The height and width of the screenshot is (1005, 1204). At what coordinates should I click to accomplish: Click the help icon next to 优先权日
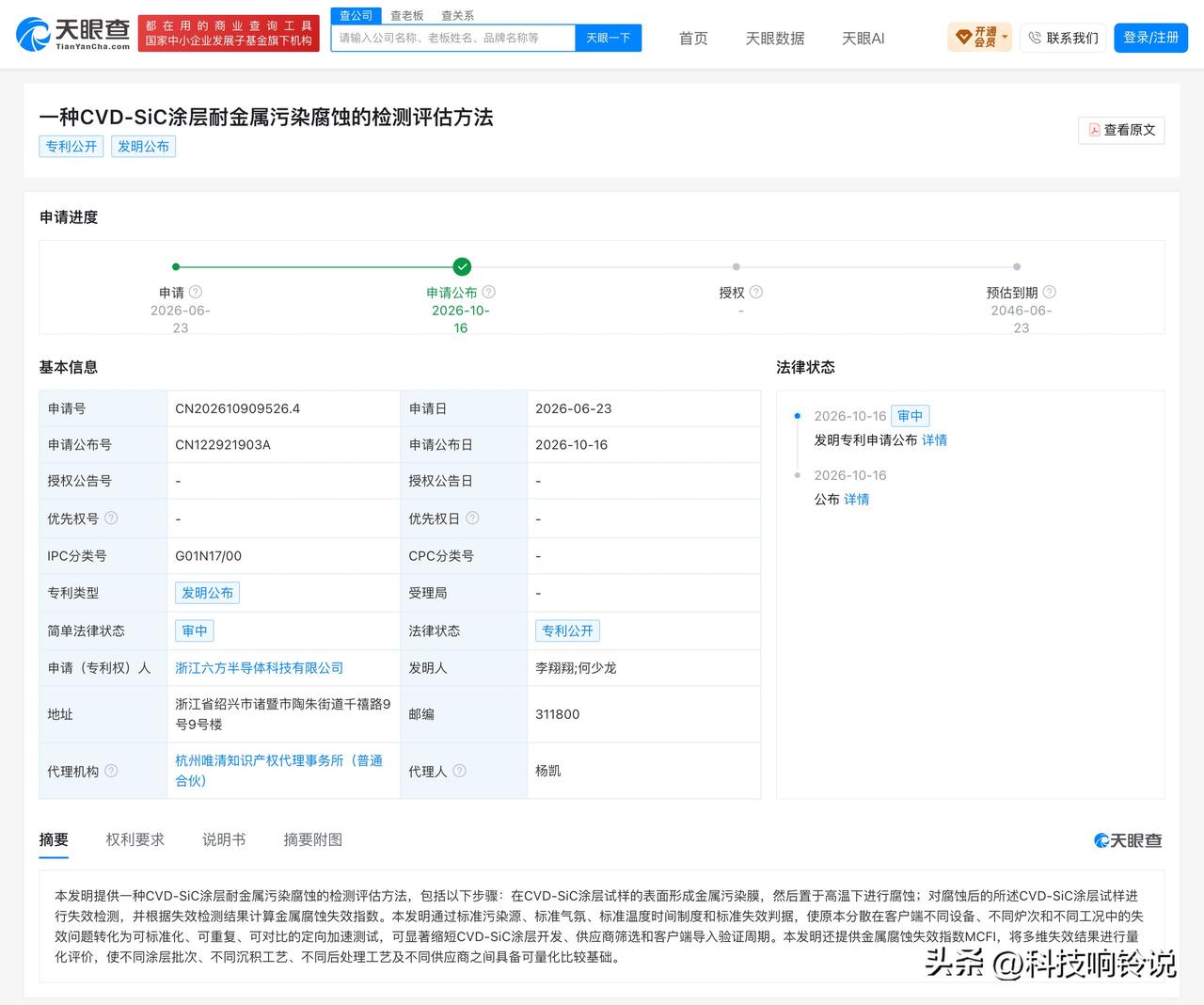coord(472,518)
